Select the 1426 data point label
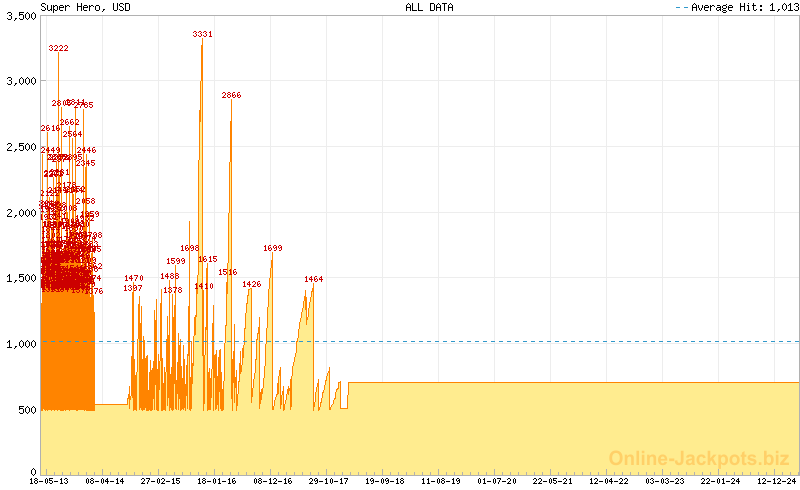 [252, 284]
